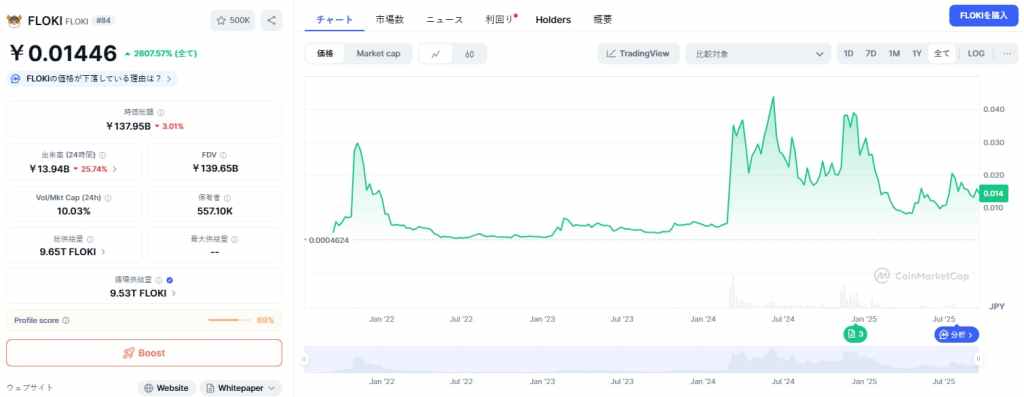Click the AI icon beside FLOKI price question
Screen dimensions: 1024x397
(16, 79)
